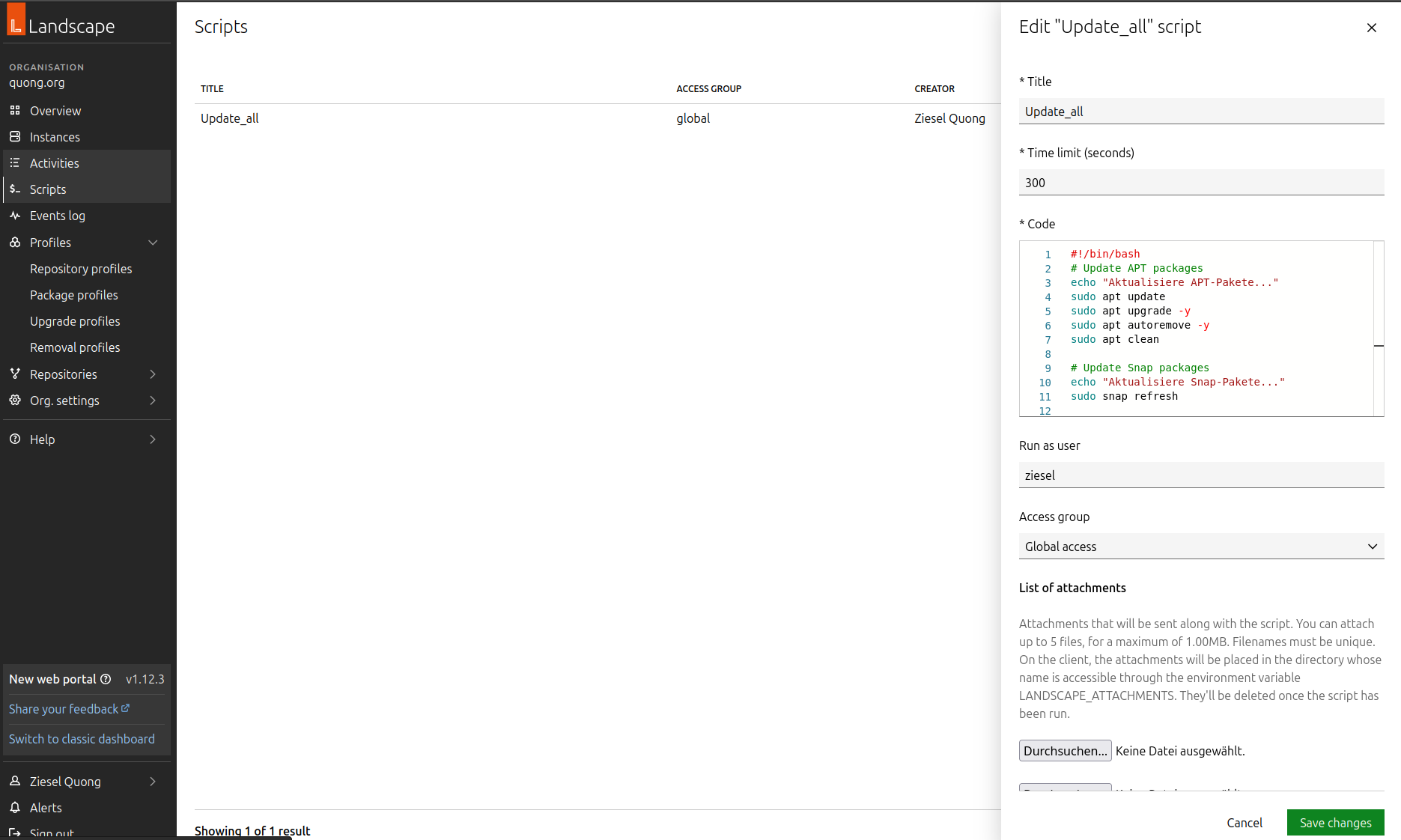The height and width of the screenshot is (840, 1401).
Task: Click the Events log pulse icon
Action: coord(15,216)
